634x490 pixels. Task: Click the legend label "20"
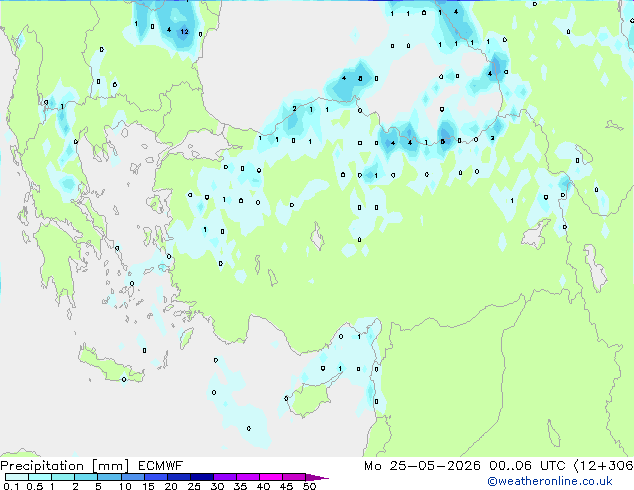(x=171, y=486)
